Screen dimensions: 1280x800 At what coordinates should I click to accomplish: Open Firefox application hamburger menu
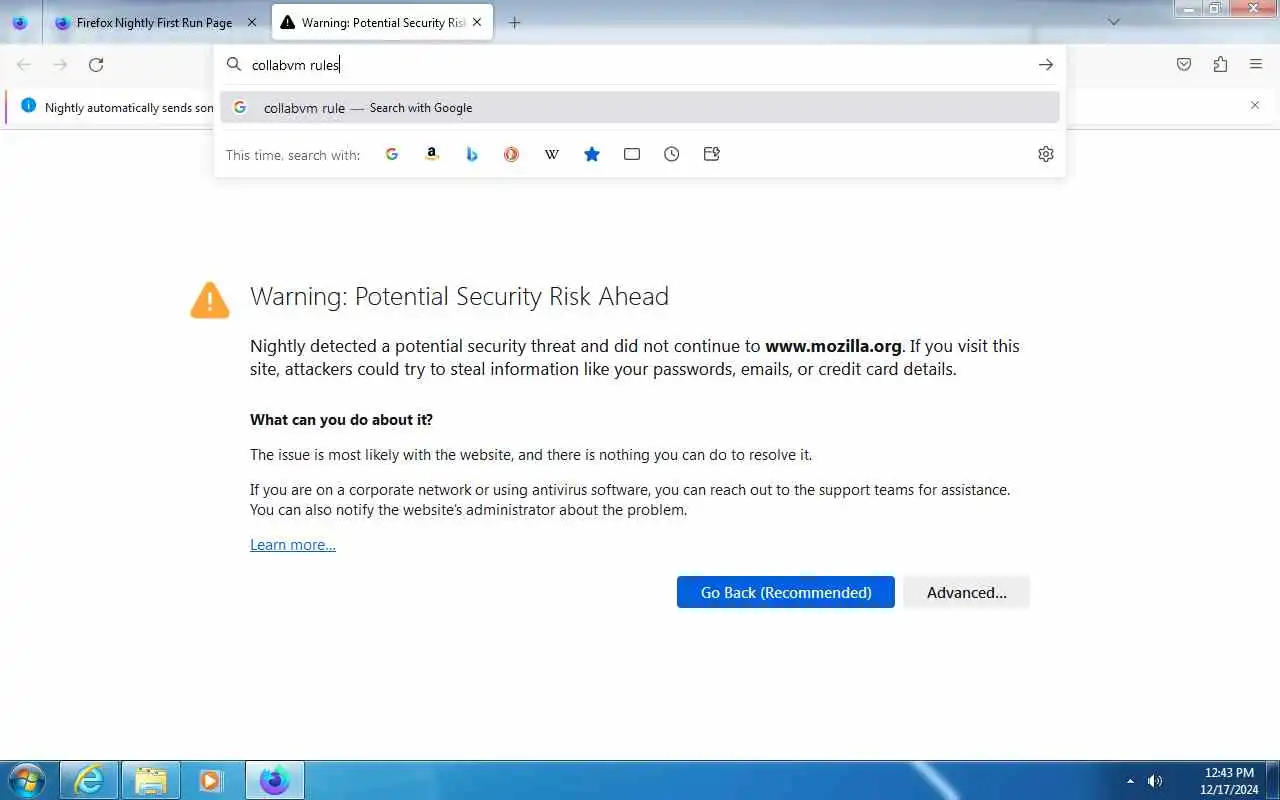(1256, 64)
